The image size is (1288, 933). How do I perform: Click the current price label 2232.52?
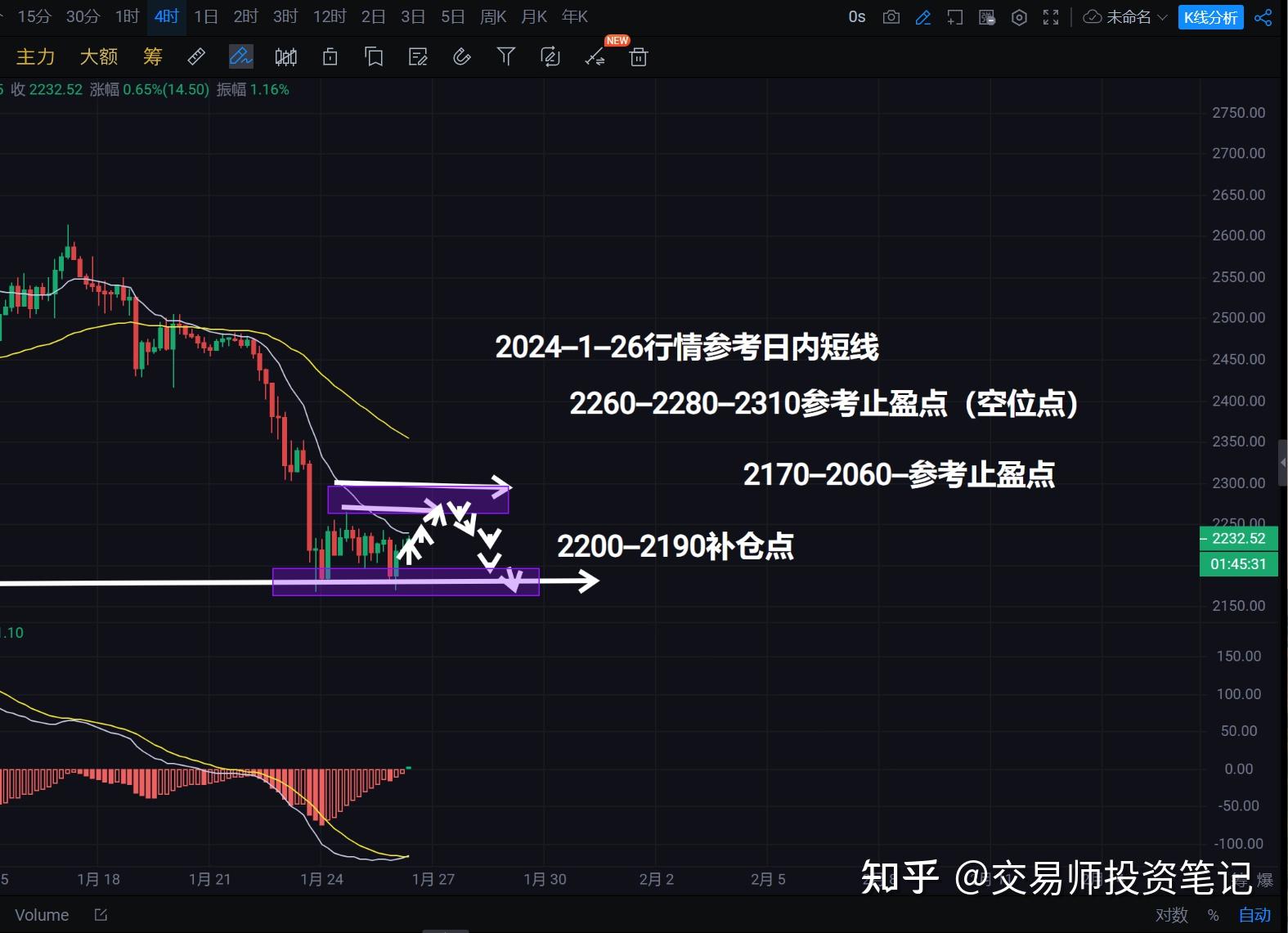click(x=1238, y=539)
